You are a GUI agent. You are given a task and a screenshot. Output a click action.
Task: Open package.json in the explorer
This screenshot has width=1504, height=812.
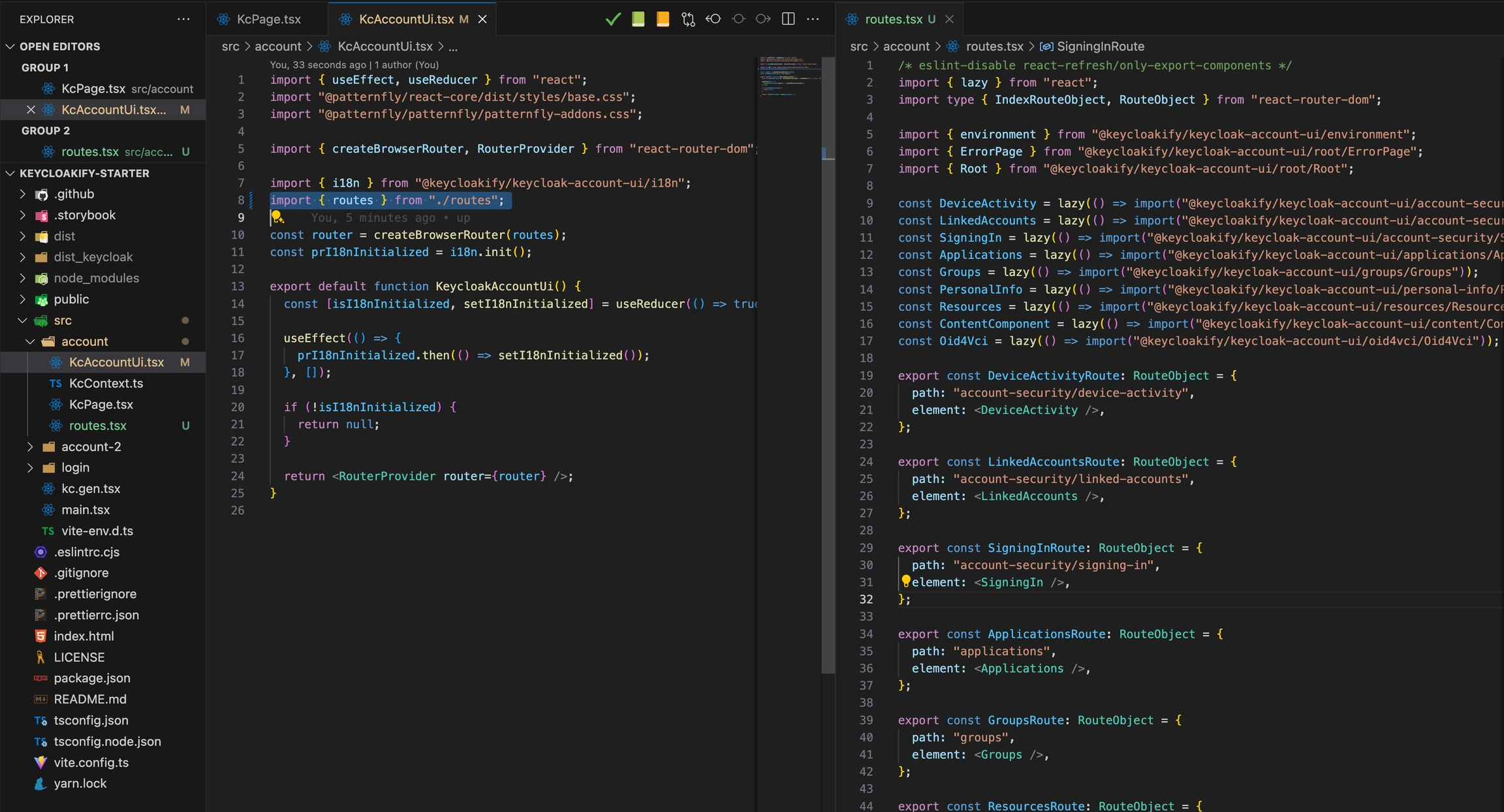pos(92,678)
